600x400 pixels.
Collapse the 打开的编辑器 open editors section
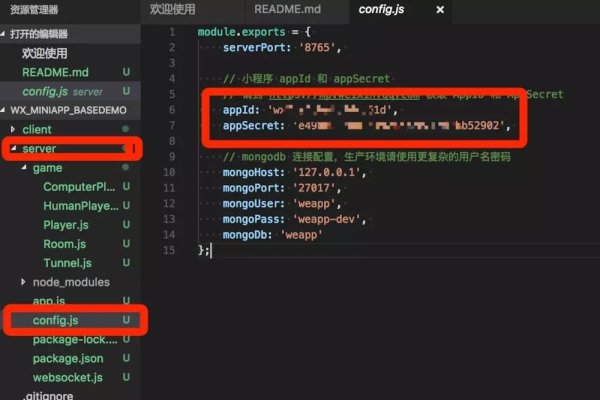tap(40, 34)
